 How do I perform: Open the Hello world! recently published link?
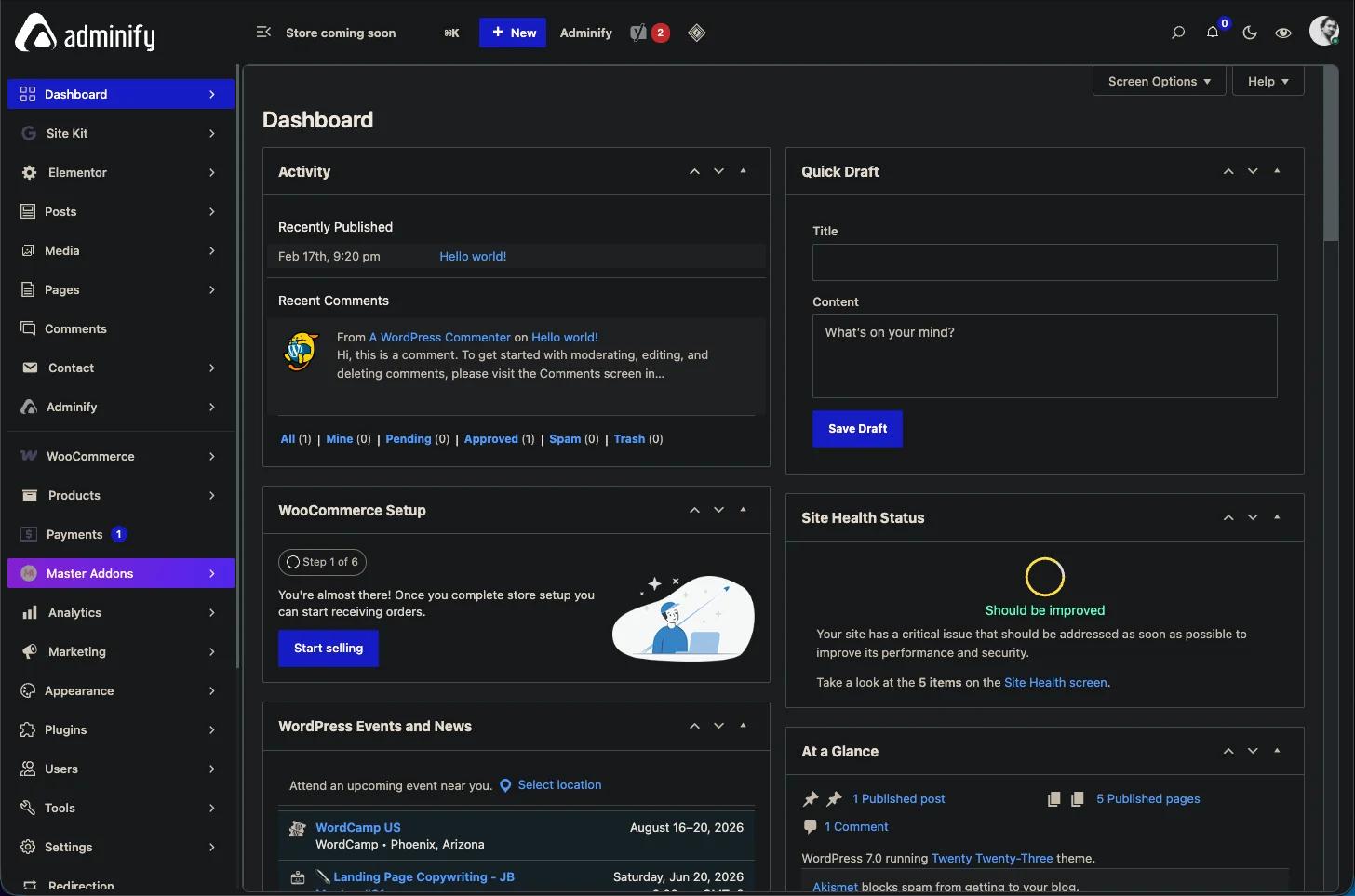pos(473,256)
